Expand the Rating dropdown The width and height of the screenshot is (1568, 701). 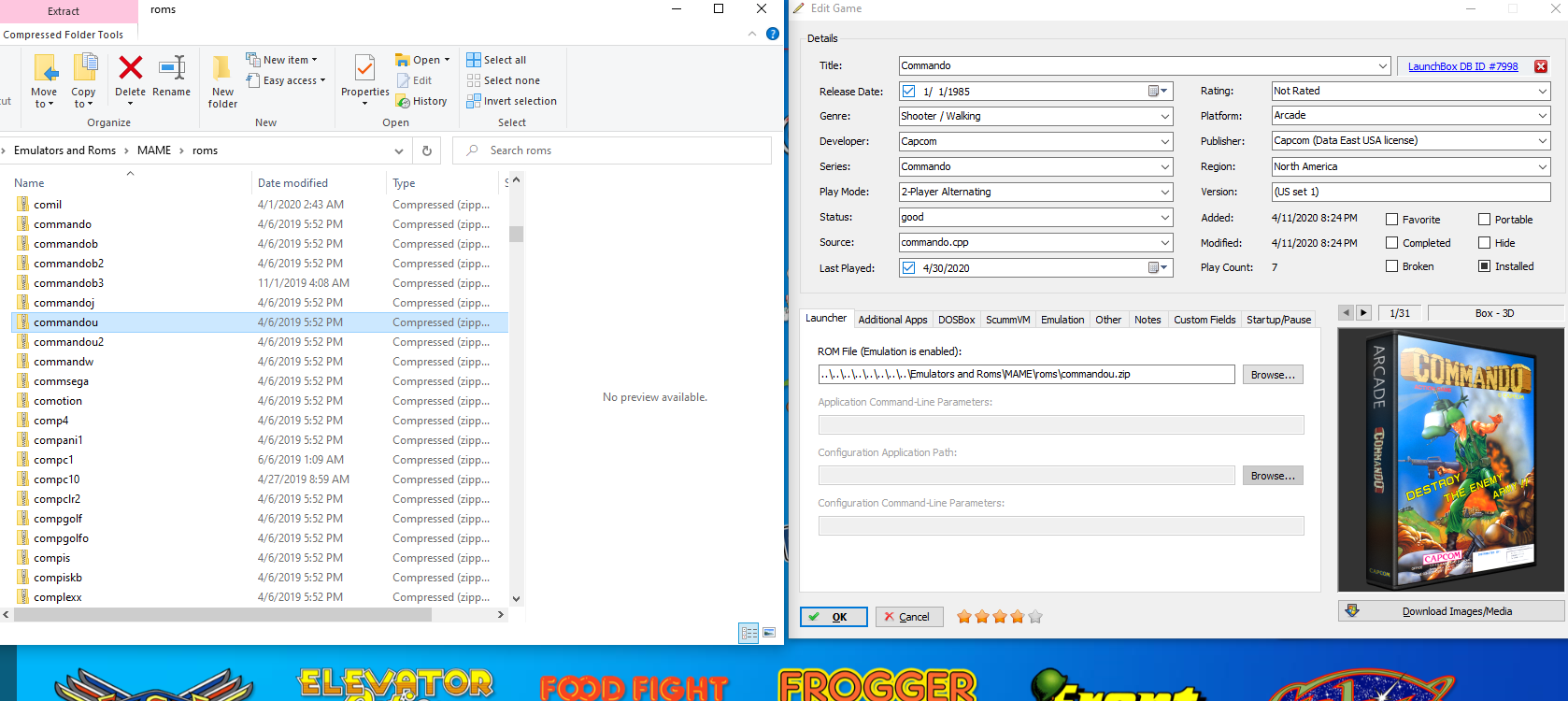[1543, 92]
